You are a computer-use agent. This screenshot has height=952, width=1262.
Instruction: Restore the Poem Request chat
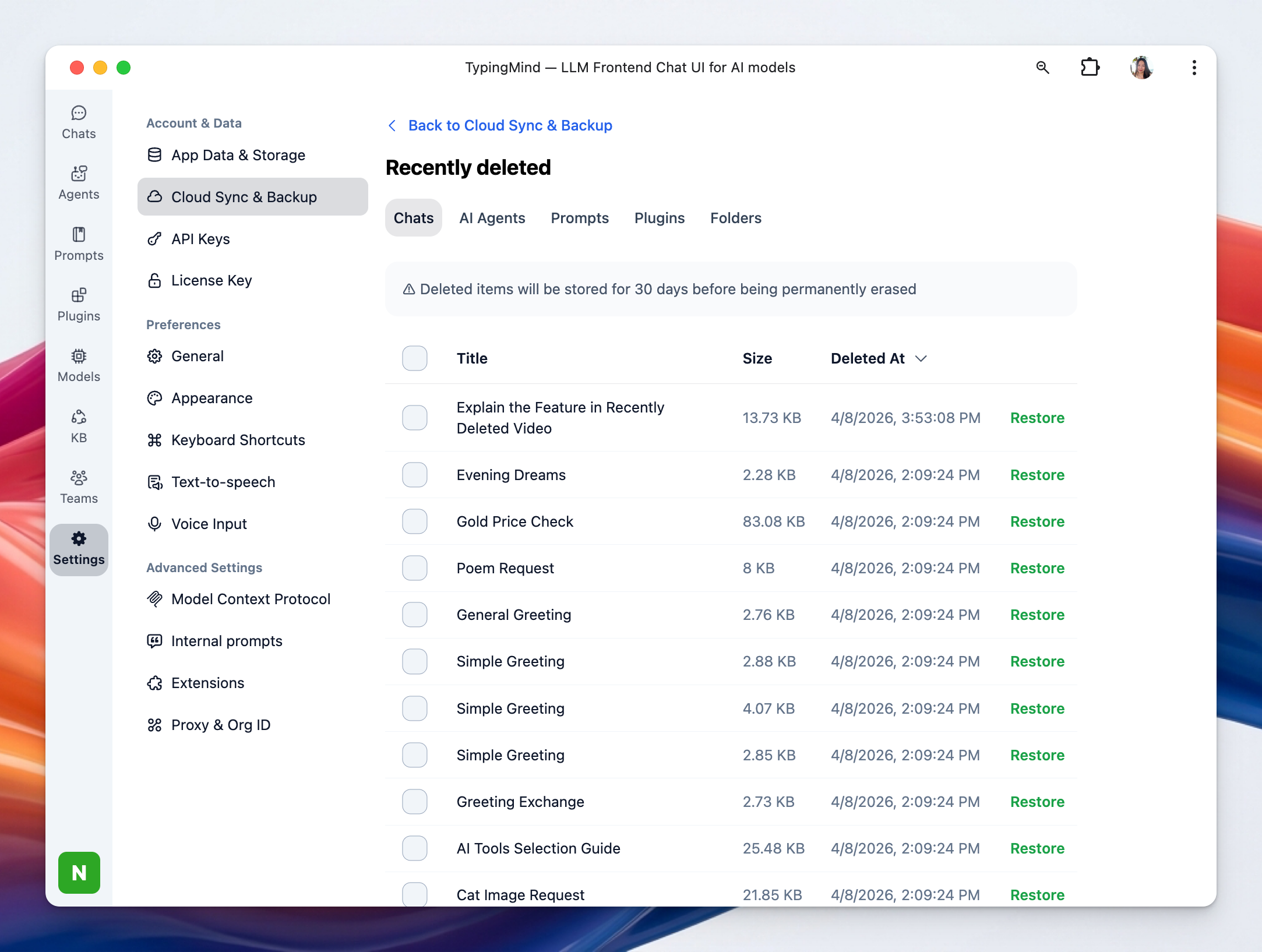coord(1037,568)
